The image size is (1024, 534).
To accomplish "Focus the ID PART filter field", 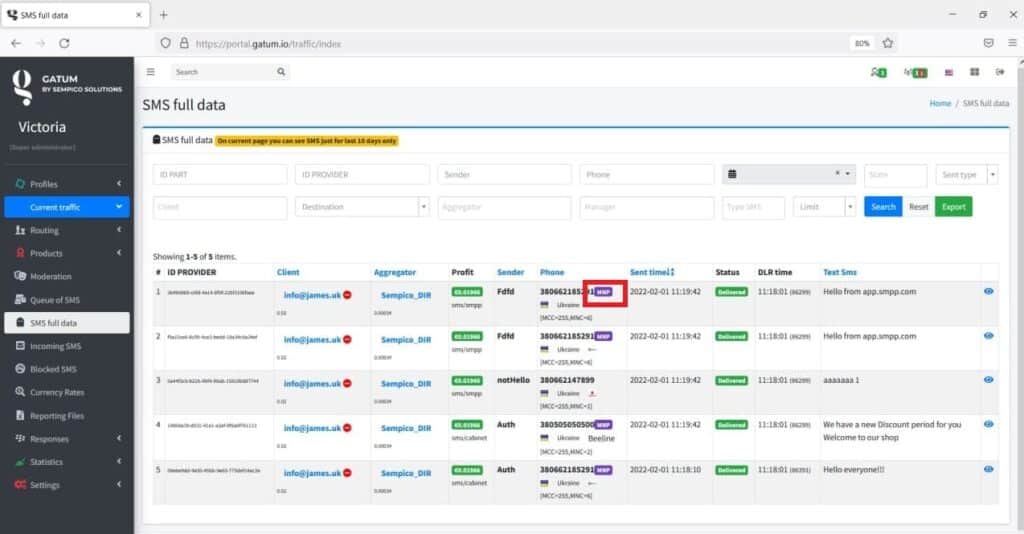I will 220,174.
